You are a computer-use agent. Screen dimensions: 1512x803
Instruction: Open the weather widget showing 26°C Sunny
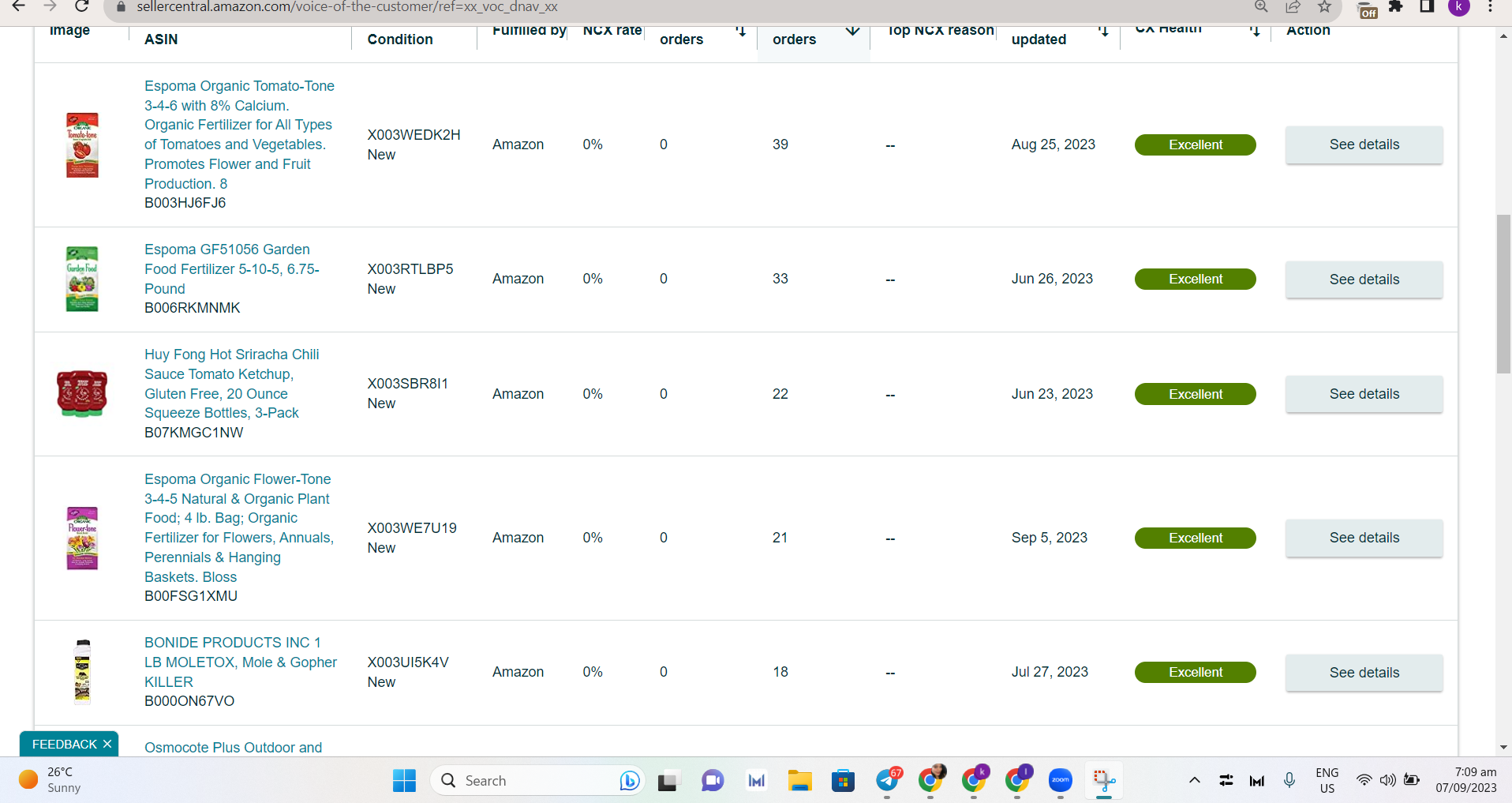coord(51,780)
